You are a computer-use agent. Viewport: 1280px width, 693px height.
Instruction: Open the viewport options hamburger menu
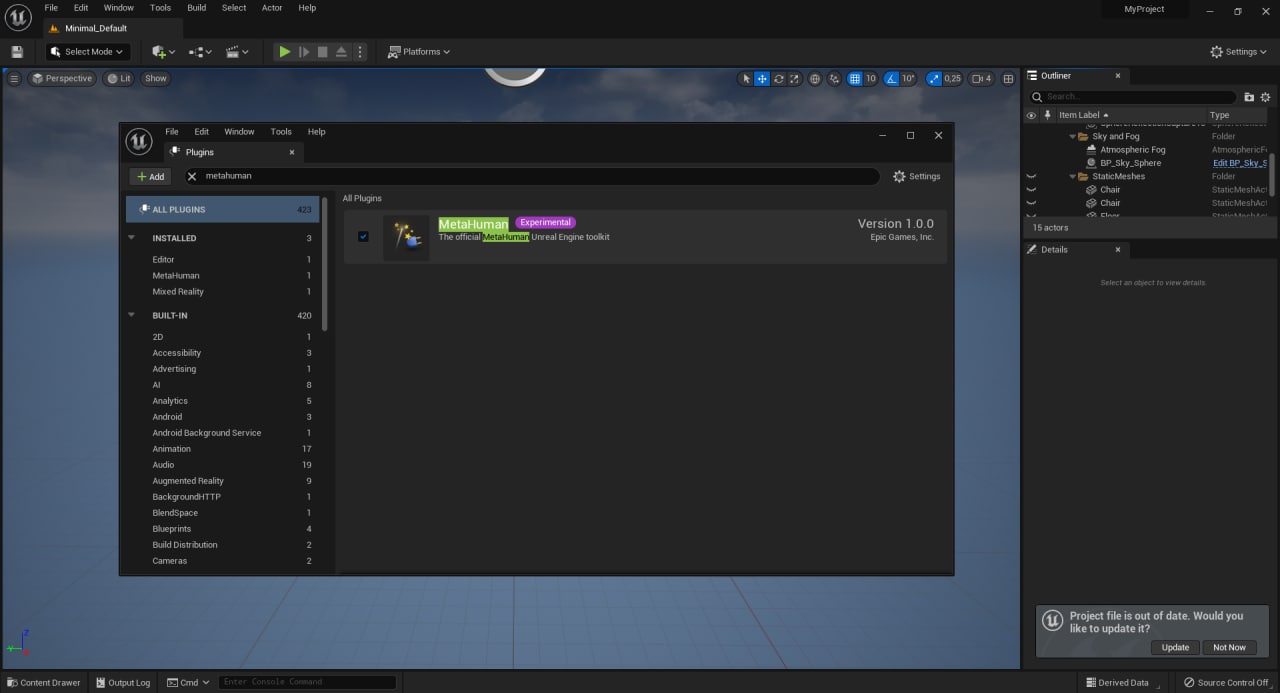point(14,78)
